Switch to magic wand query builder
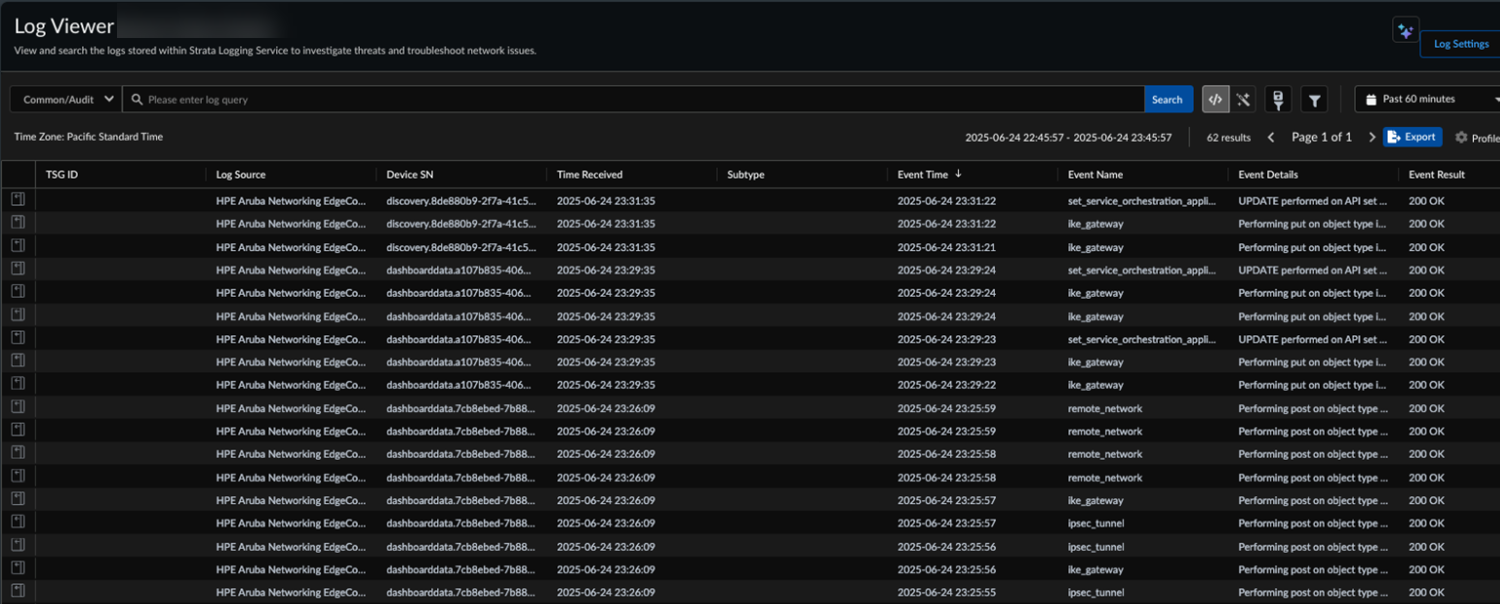 1243,99
